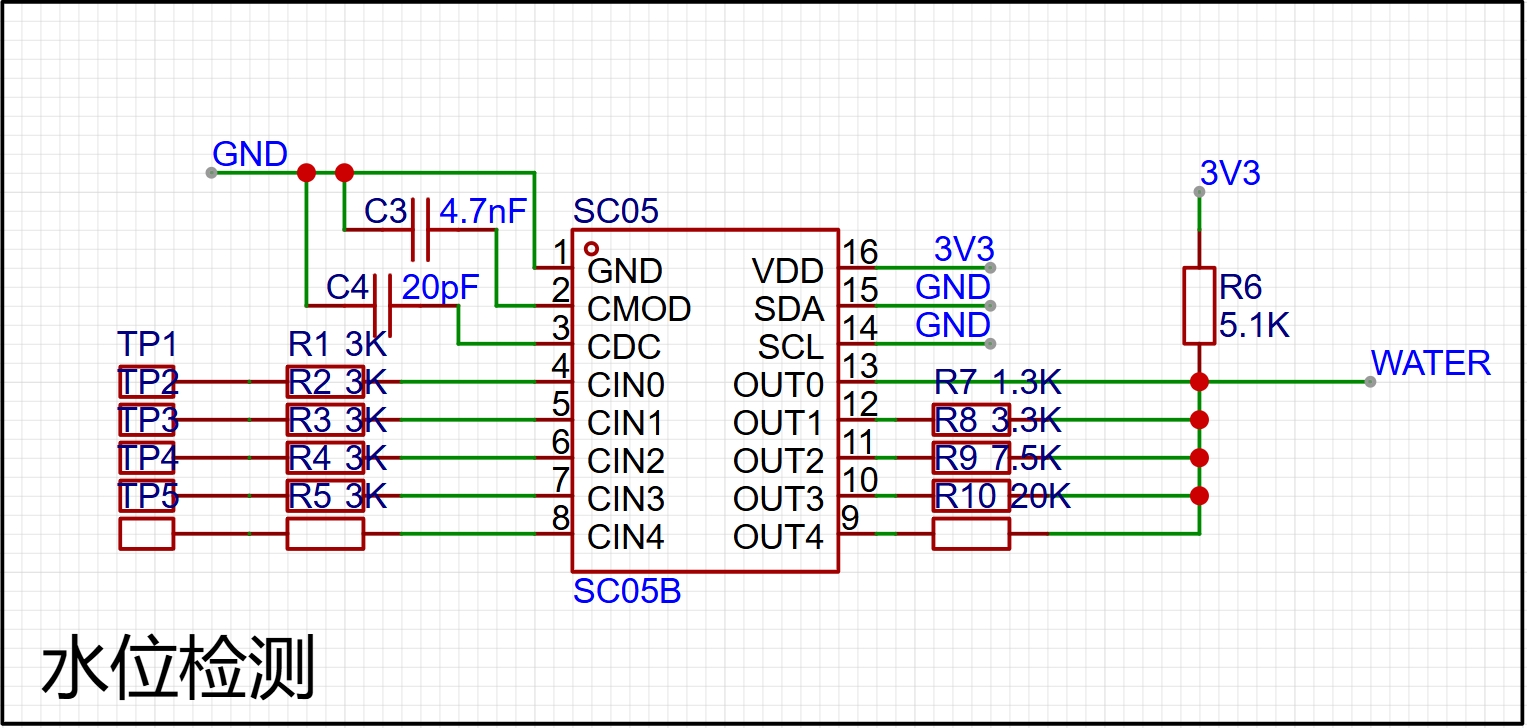Click the pin 1 marker circle on SC05
The height and width of the screenshot is (728, 1527).
coord(591,248)
